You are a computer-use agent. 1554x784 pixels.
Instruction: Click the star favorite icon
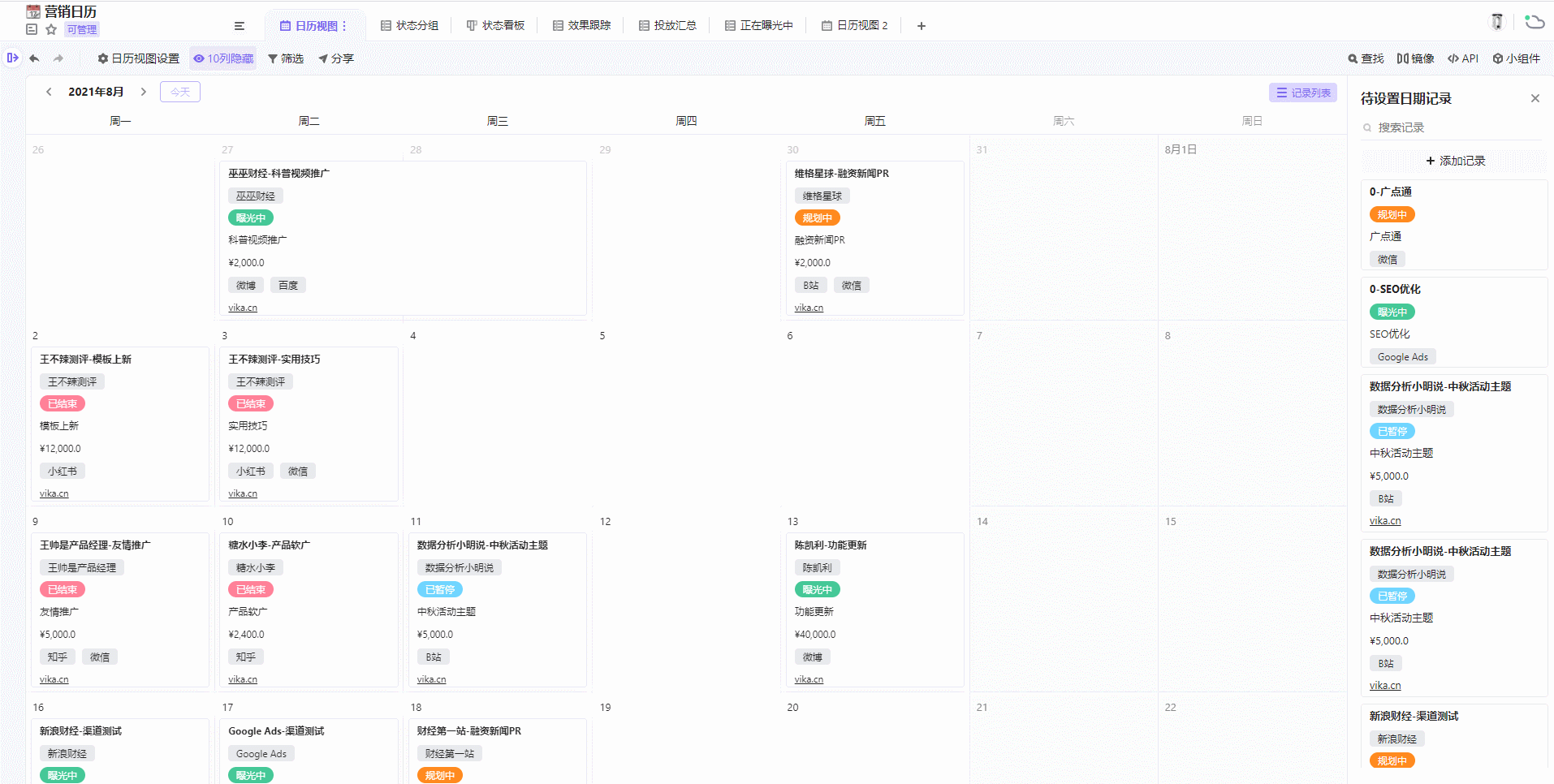click(51, 30)
